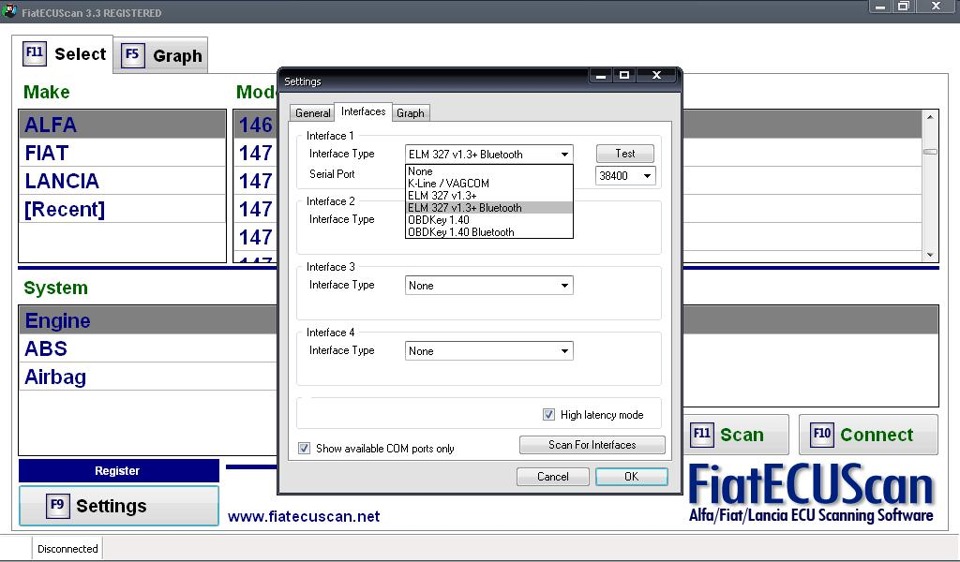Choose OBDKey 1.40 option
The width and height of the screenshot is (960, 562).
(489, 220)
